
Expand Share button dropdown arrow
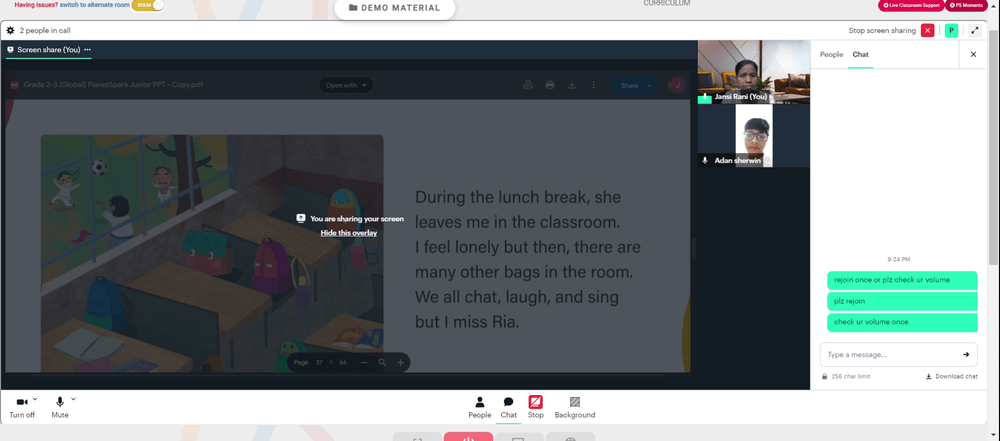pos(650,86)
